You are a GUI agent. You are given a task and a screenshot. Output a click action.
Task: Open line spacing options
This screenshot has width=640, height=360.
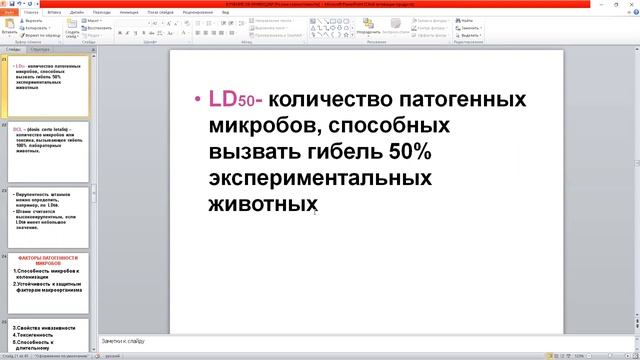pyautogui.click(x=241, y=23)
